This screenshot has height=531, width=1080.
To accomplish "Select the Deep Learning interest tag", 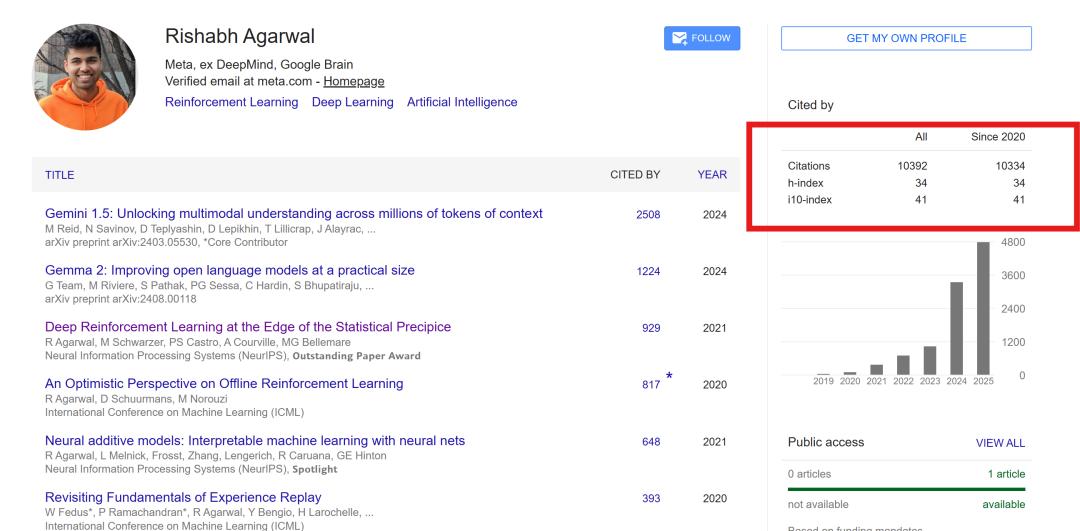I will coord(352,102).
